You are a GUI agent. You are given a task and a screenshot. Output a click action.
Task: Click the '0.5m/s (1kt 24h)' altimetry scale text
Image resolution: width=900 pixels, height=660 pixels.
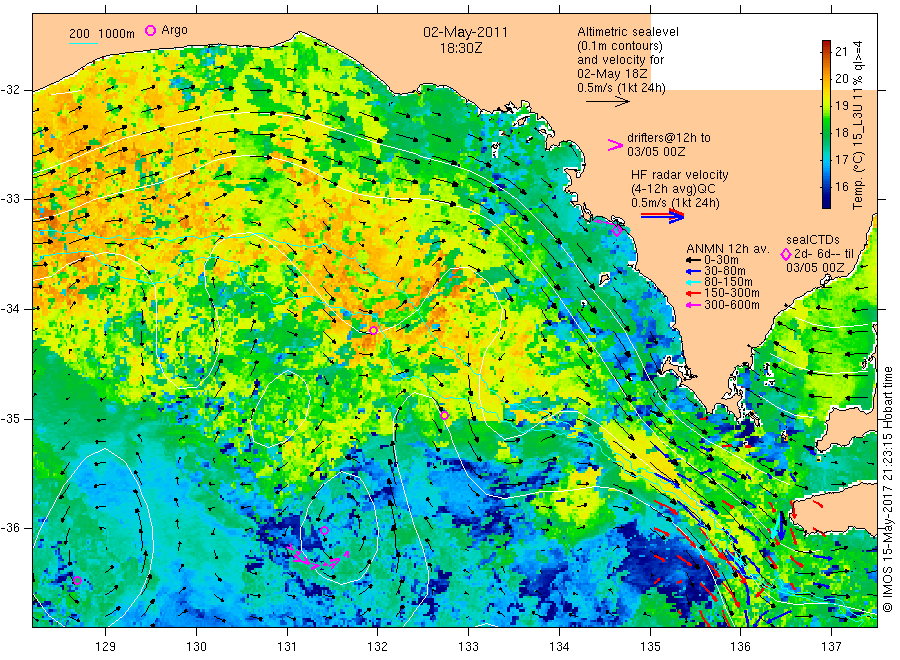click(x=621, y=88)
